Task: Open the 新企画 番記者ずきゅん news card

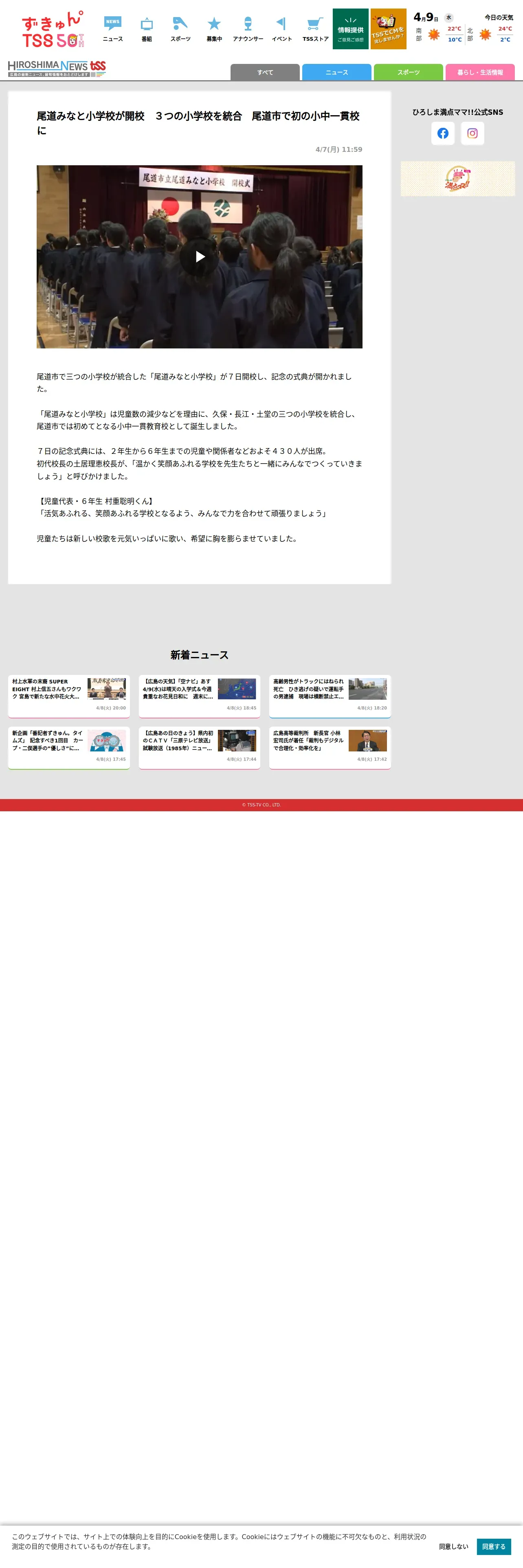Action: tap(69, 748)
